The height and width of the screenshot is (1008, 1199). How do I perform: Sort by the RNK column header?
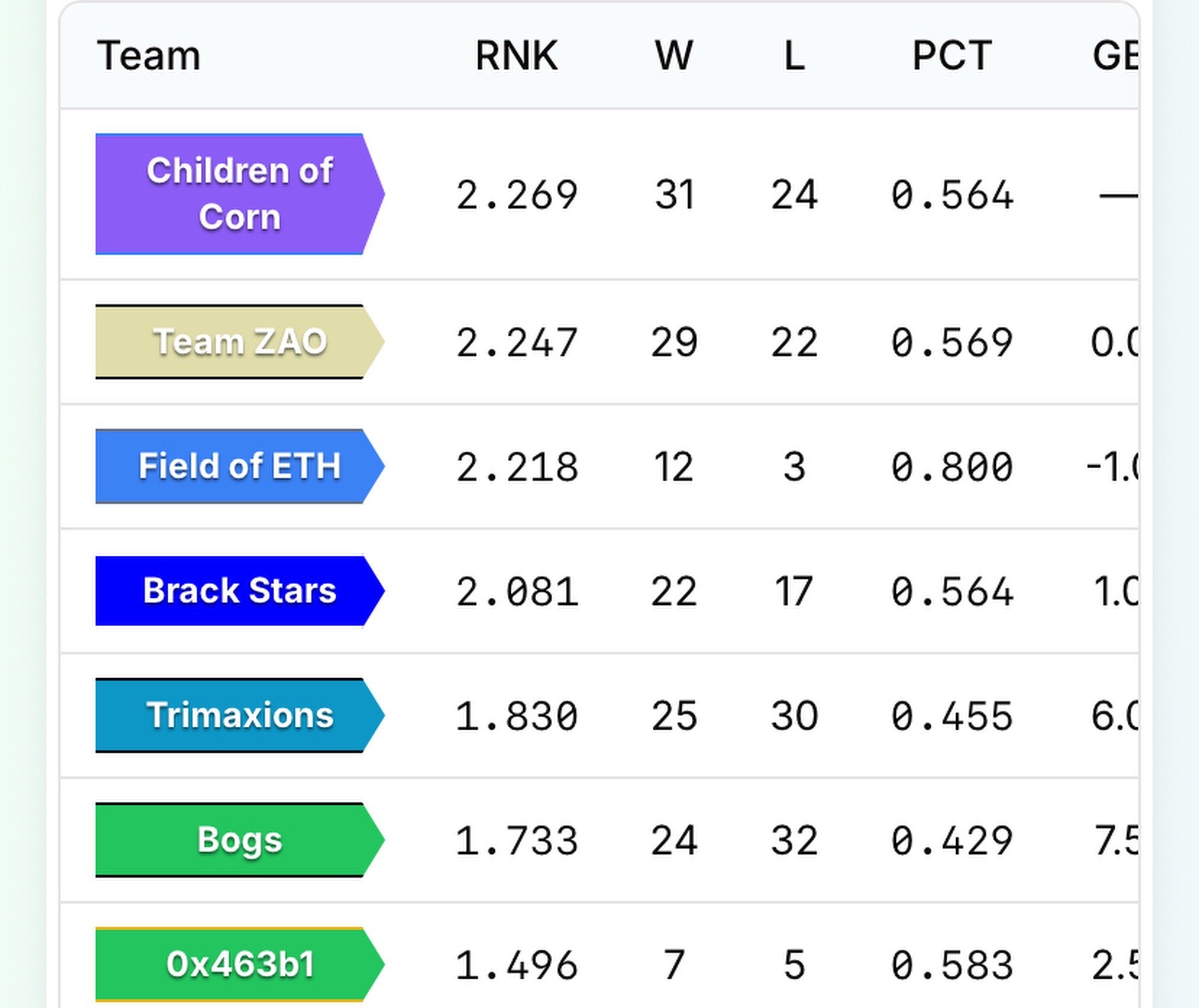(516, 56)
